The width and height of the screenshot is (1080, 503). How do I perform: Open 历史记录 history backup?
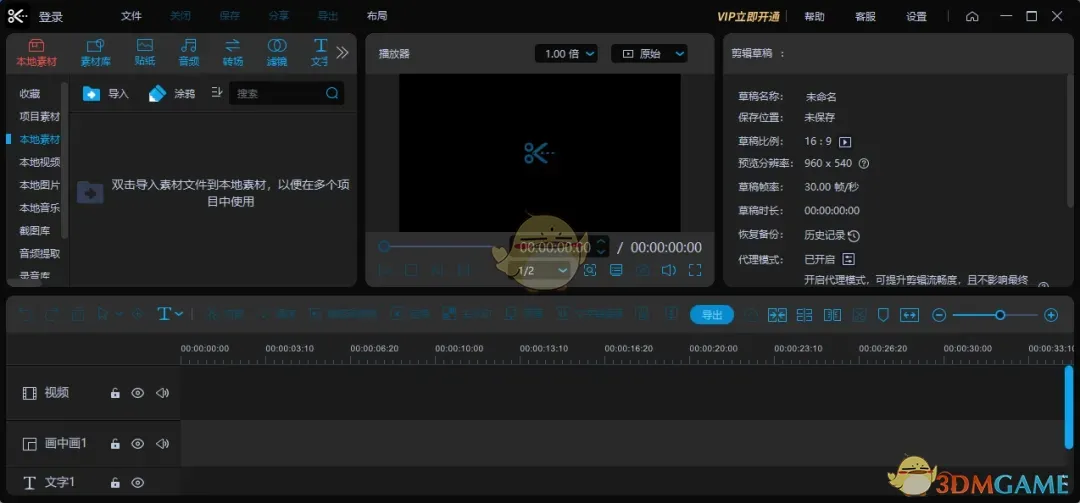(832, 235)
